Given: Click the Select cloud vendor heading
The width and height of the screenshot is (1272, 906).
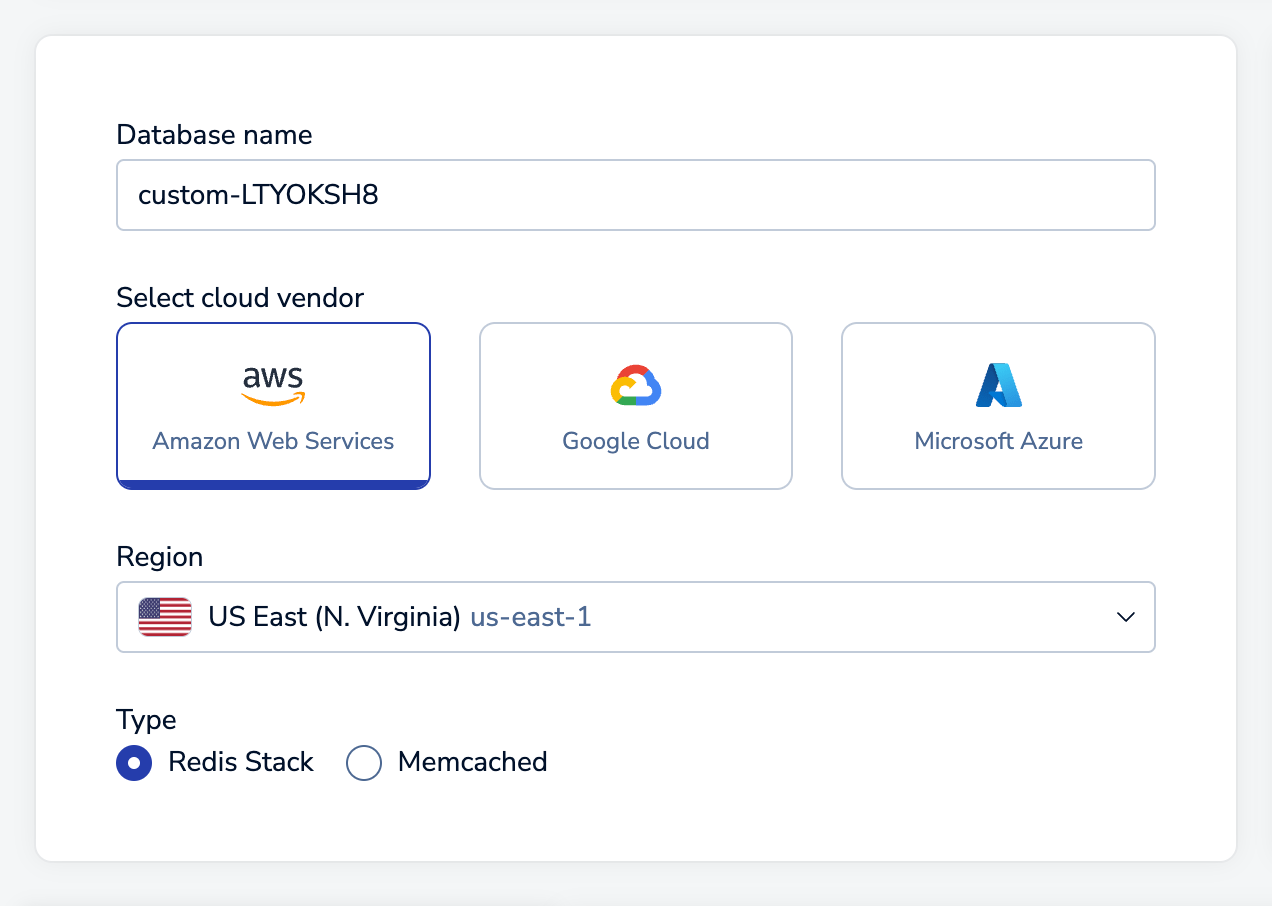Looking at the screenshot, I should (240, 298).
